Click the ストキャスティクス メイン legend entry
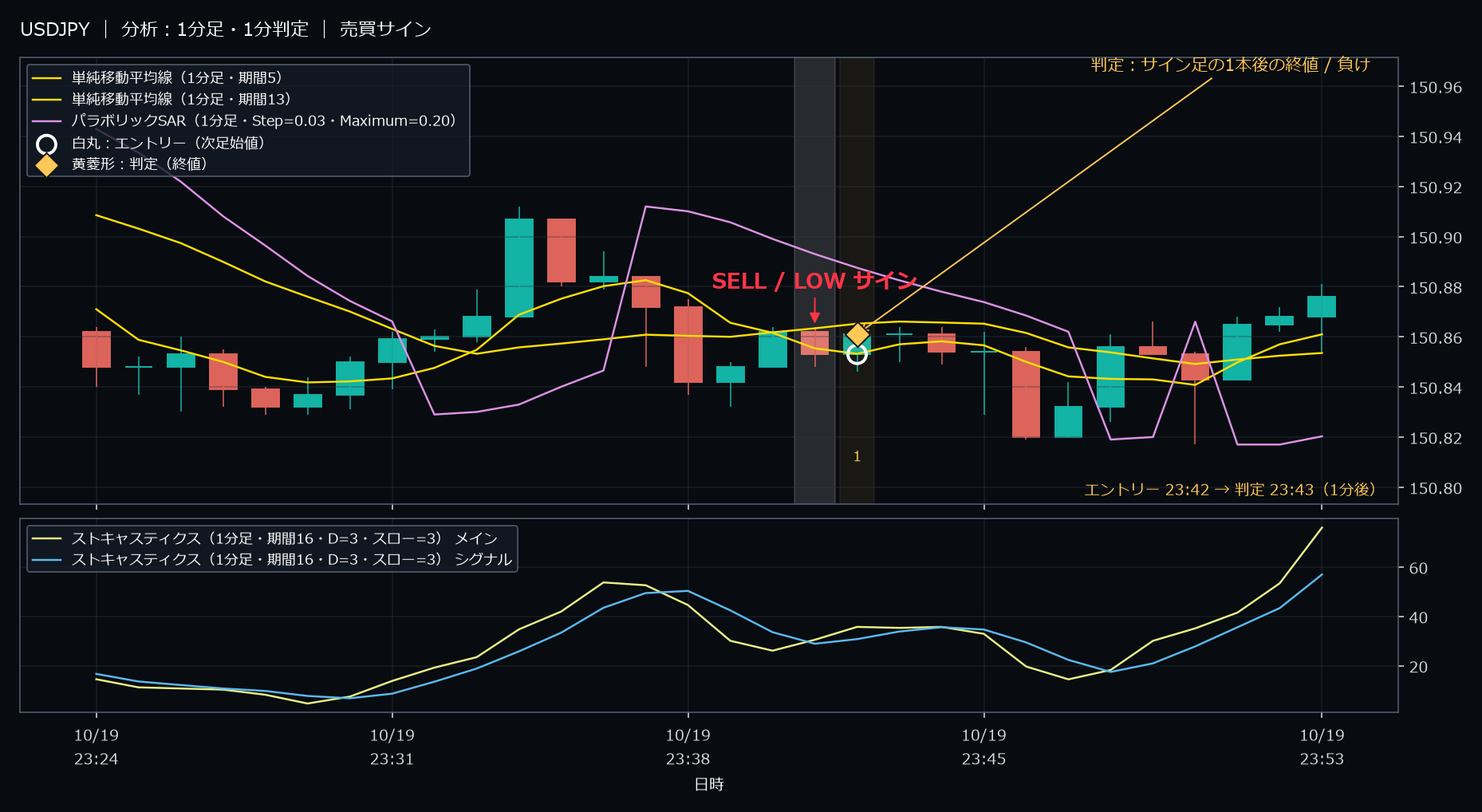 [x=265, y=538]
